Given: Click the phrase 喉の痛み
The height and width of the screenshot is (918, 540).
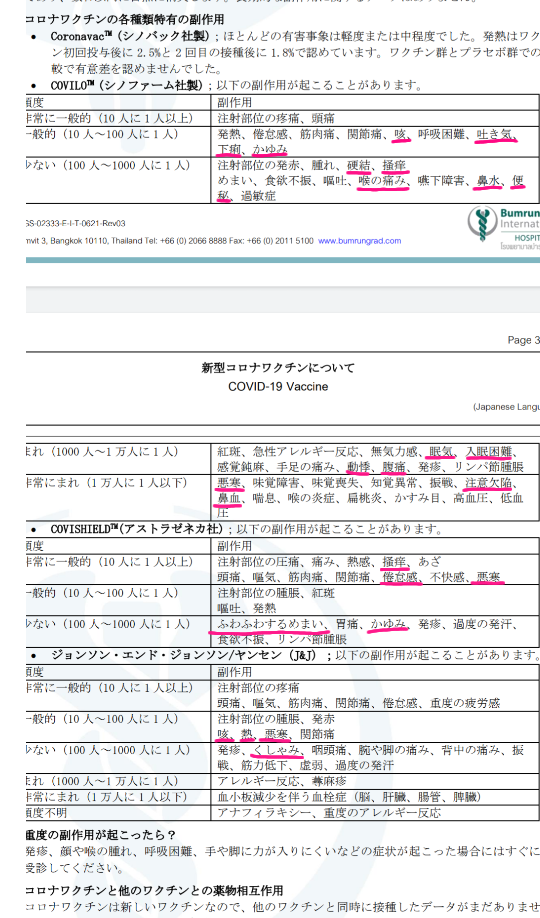Looking at the screenshot, I should pos(382,181).
